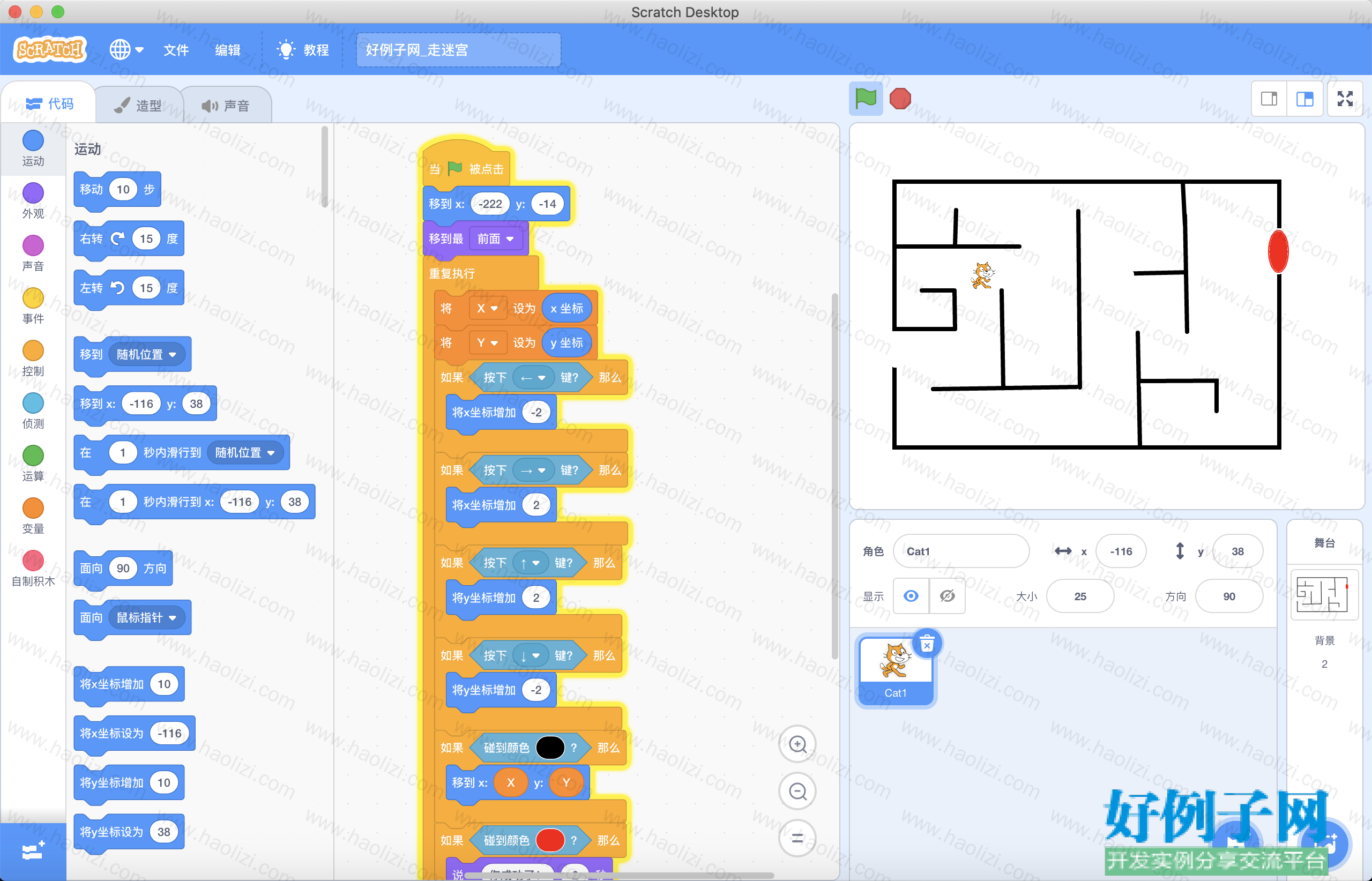This screenshot has width=1372, height=881.
Task: Switch to large stage layout
Action: 1304,99
